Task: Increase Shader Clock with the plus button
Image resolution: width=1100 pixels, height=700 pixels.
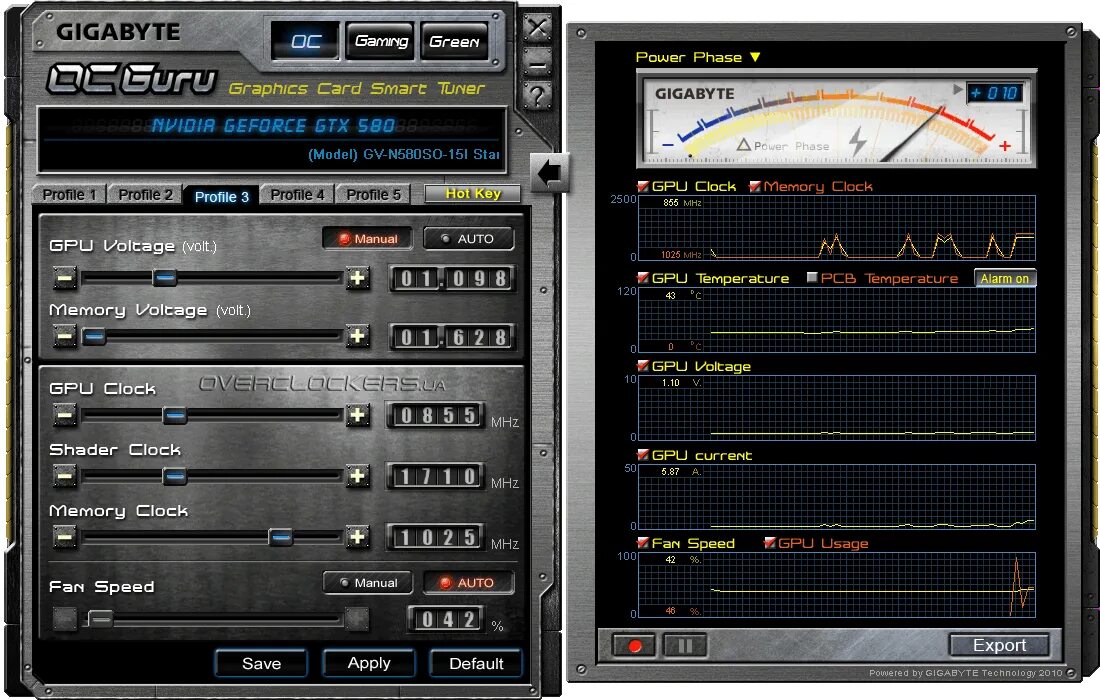Action: (358, 476)
